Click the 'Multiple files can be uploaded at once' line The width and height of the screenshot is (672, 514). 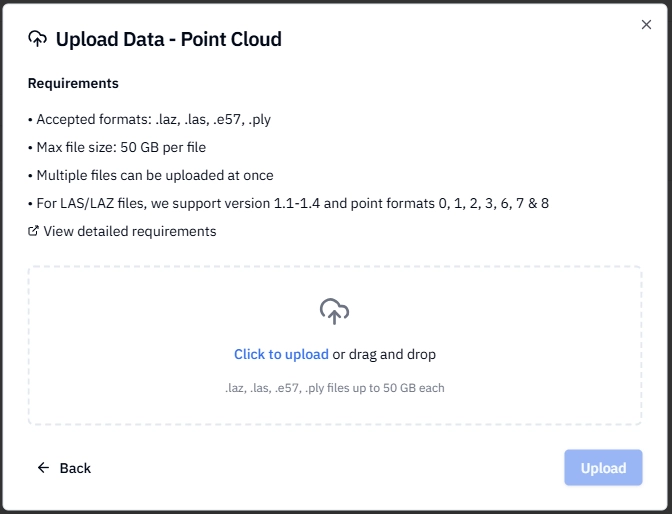point(151,175)
